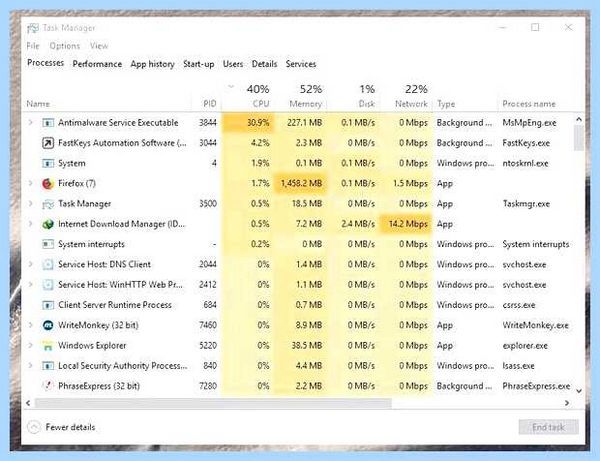
Task: Expand the Windows Explorer process row
Action: [30, 345]
